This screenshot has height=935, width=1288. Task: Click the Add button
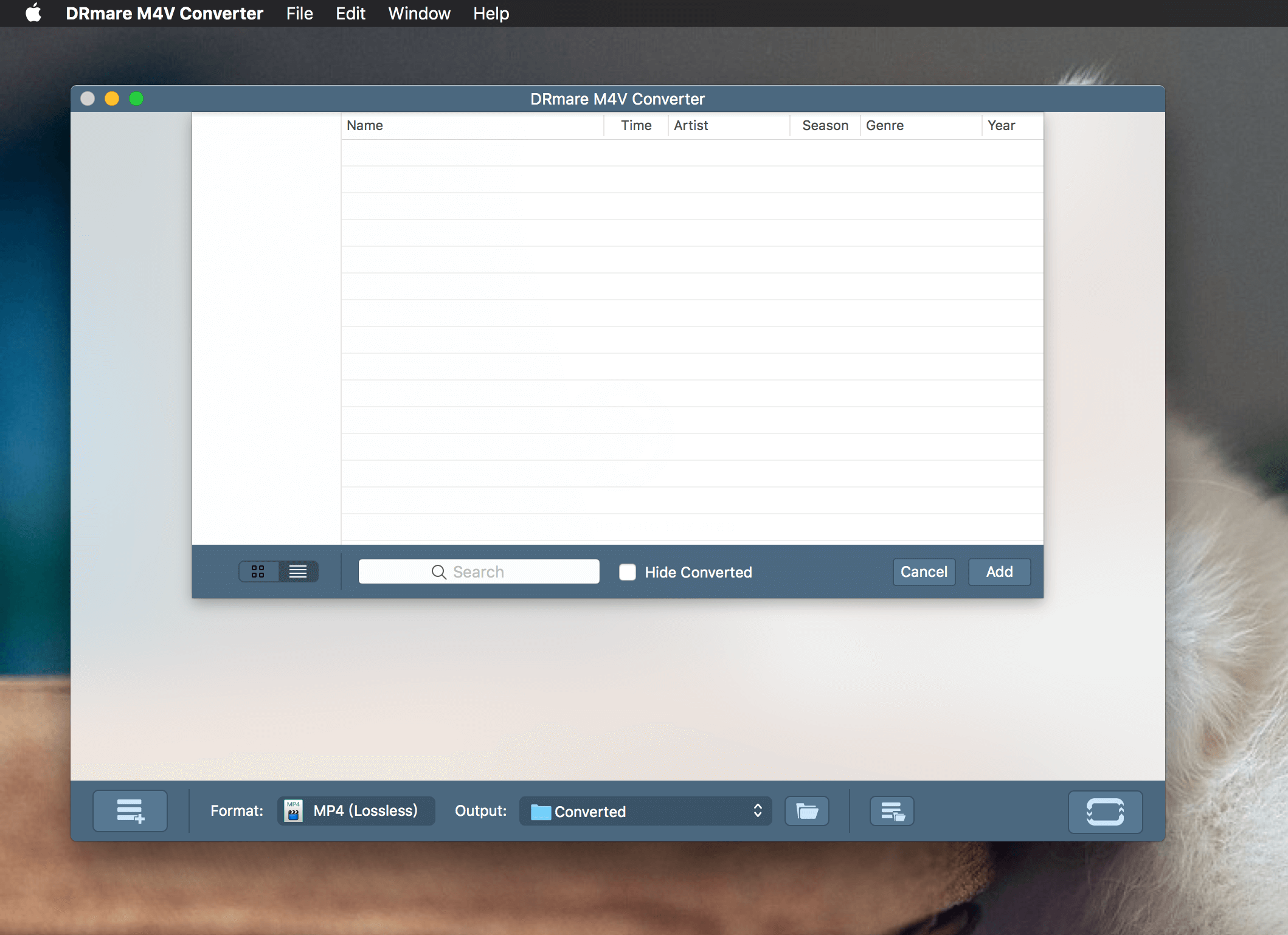pos(999,572)
